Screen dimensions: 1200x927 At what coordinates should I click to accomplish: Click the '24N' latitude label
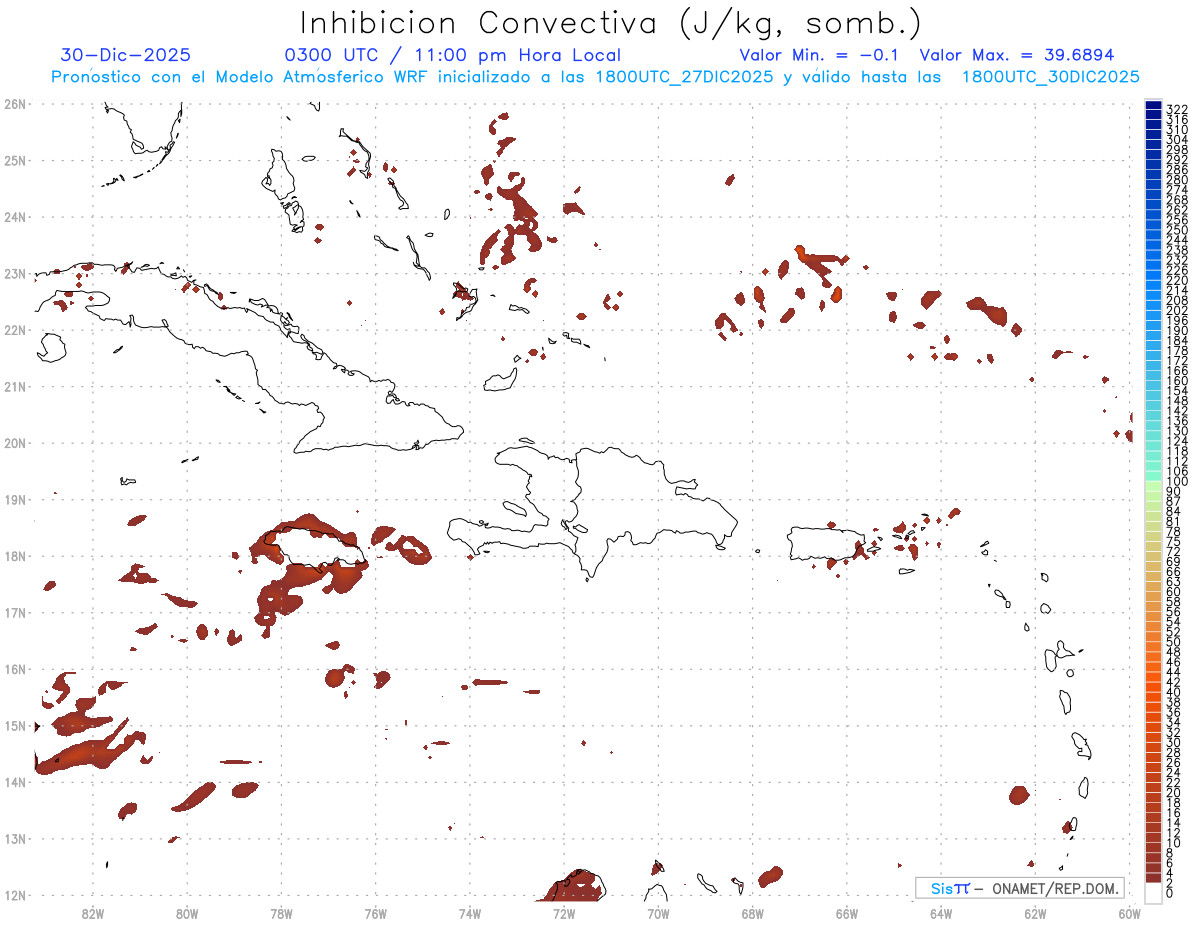[15, 217]
